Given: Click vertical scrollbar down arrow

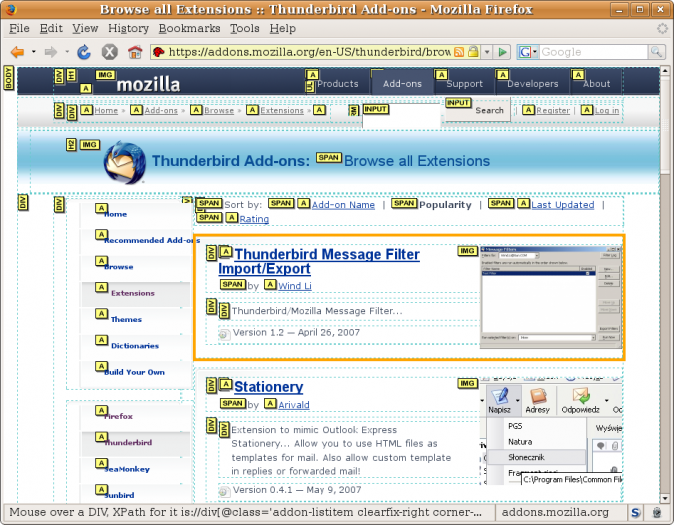Looking at the screenshot, I should pos(665,498).
